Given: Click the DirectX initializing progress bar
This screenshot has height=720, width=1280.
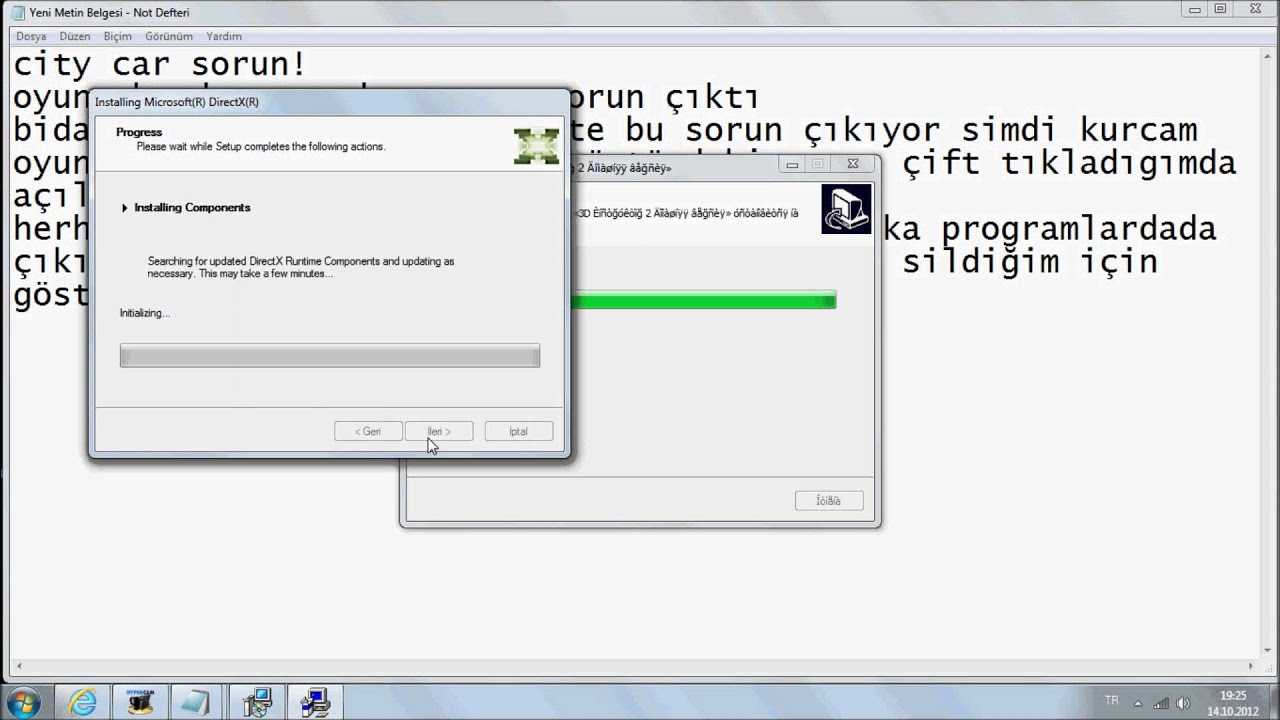Looking at the screenshot, I should (330, 355).
